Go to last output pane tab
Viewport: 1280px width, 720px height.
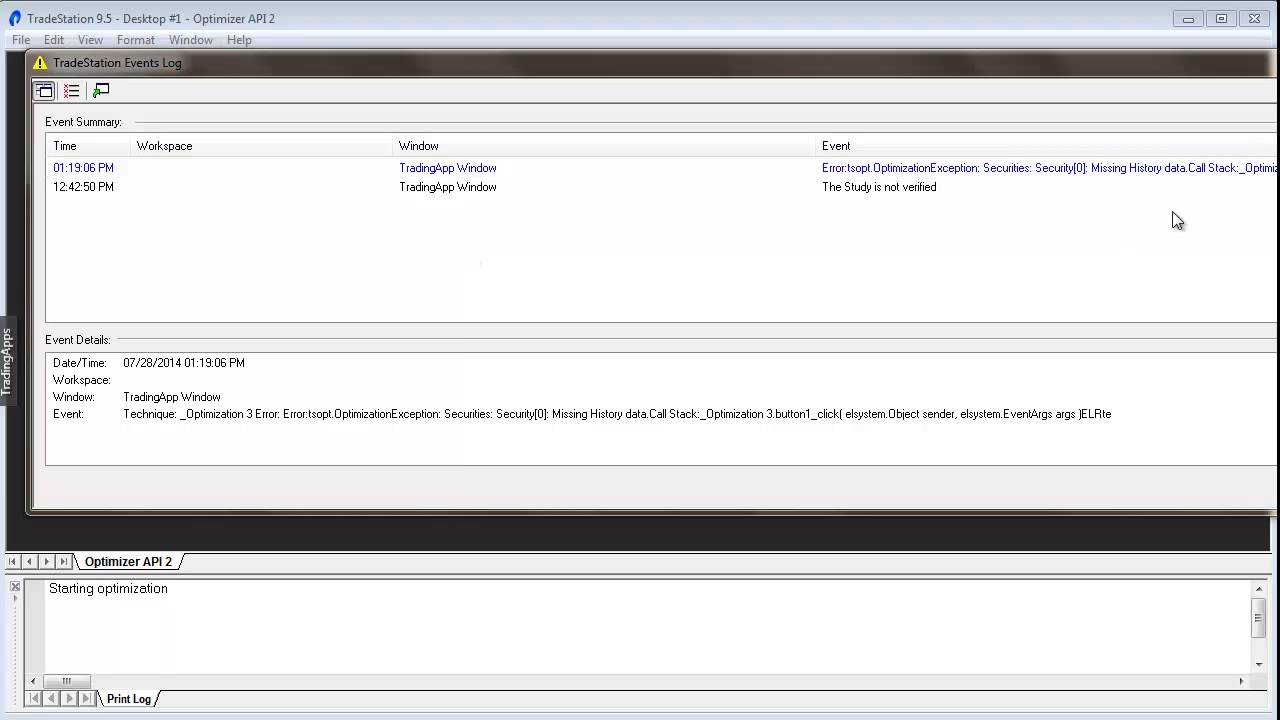(86, 699)
